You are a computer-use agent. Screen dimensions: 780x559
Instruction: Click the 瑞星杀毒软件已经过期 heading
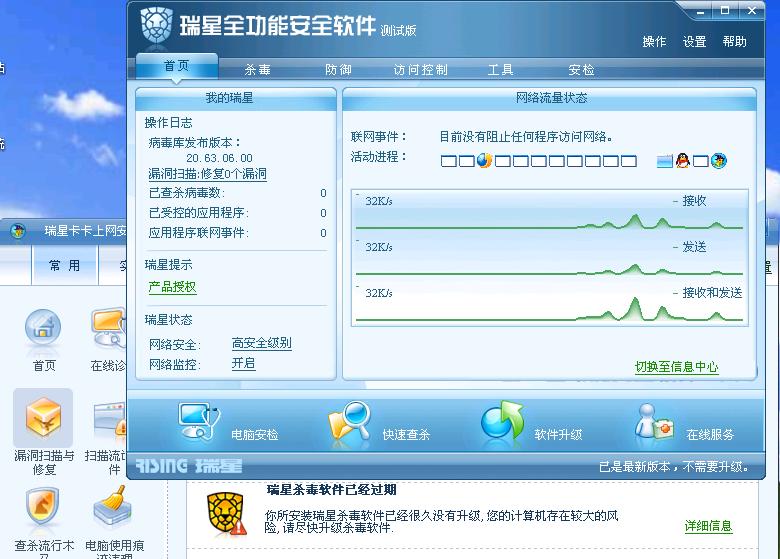coord(331,490)
